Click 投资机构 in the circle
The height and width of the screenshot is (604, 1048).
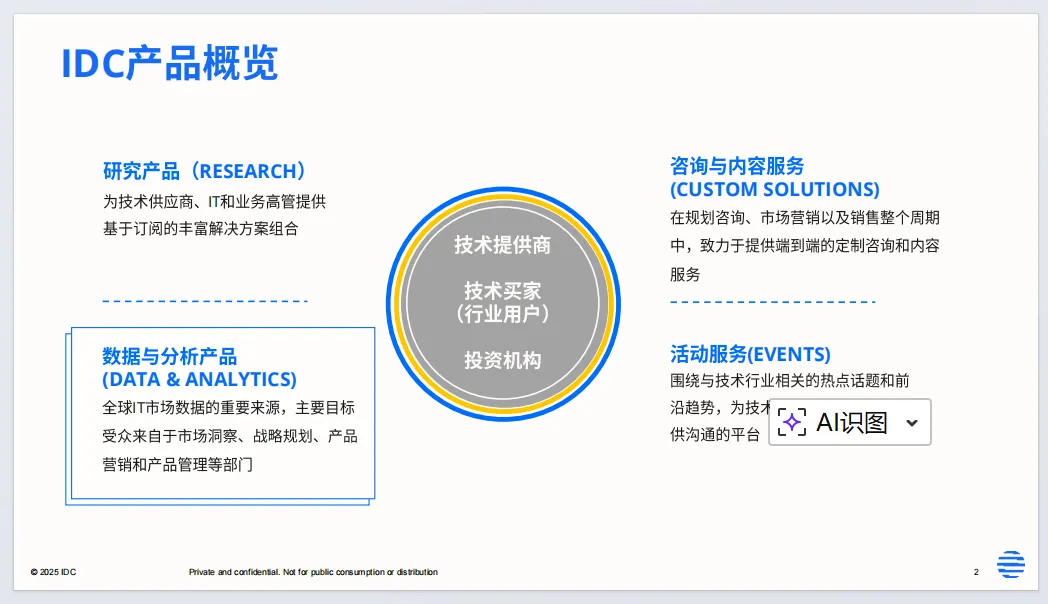503,361
